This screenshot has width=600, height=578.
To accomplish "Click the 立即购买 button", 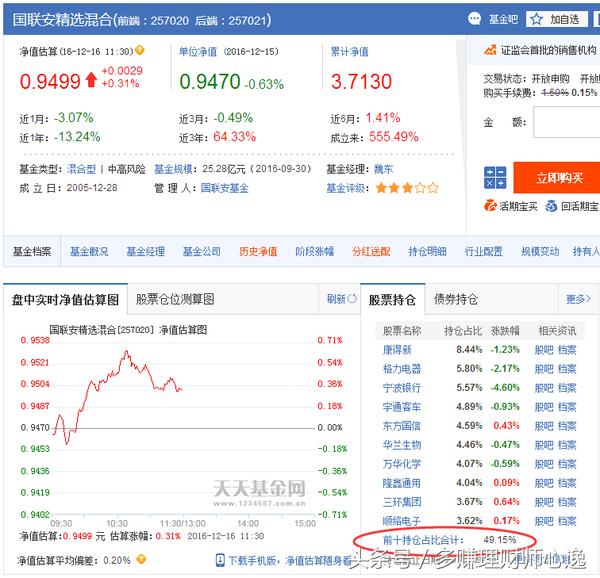I will (x=557, y=177).
